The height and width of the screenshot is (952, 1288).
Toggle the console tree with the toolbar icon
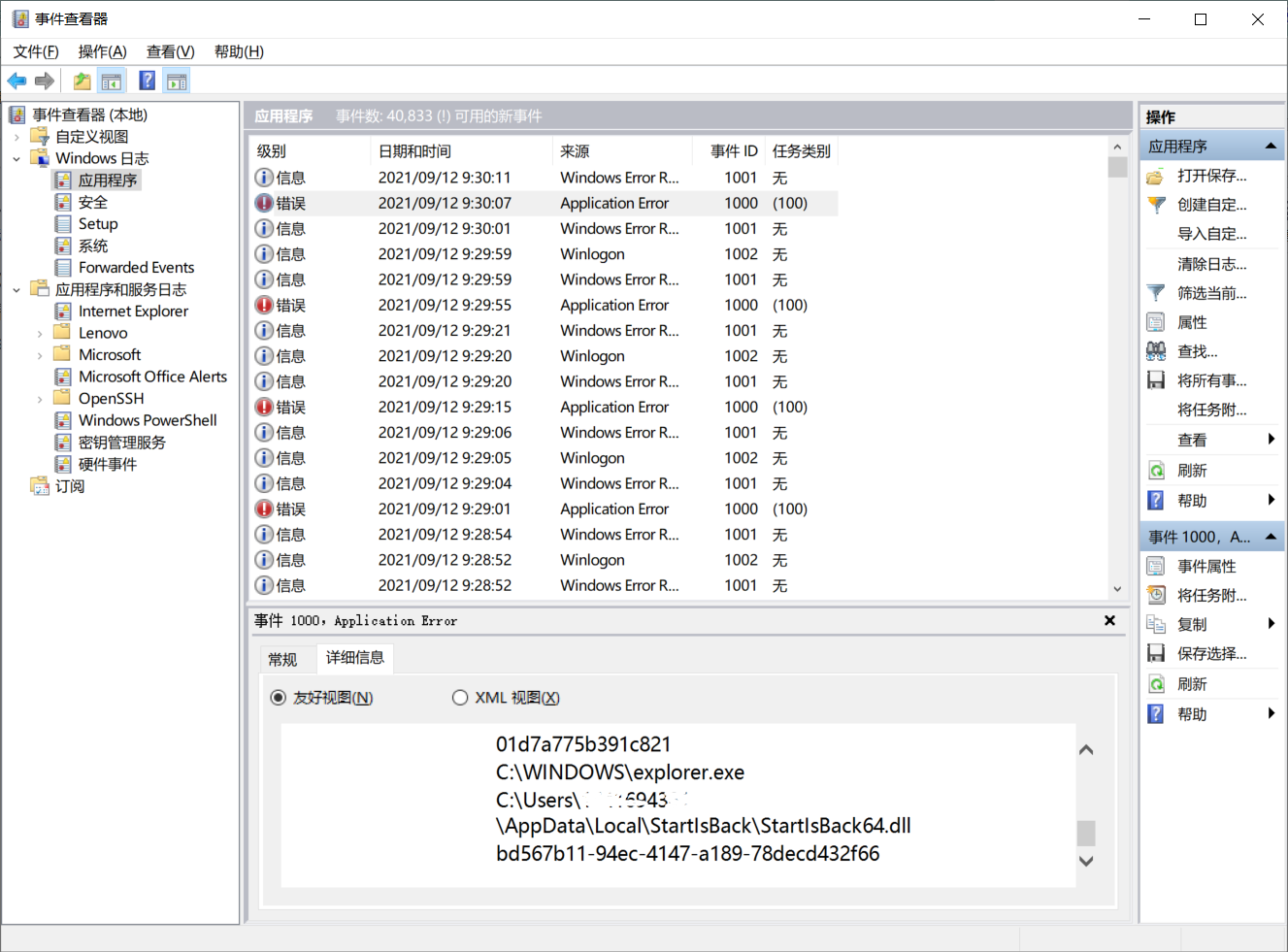112,81
